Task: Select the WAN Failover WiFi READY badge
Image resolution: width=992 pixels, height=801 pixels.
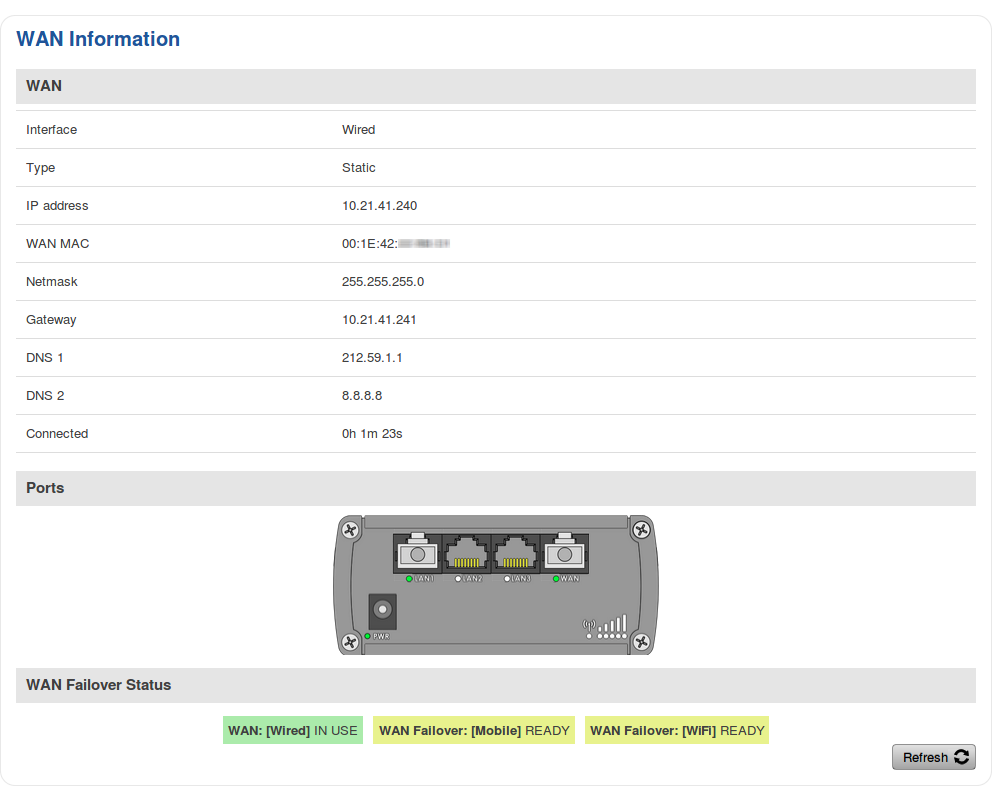Action: 677,731
